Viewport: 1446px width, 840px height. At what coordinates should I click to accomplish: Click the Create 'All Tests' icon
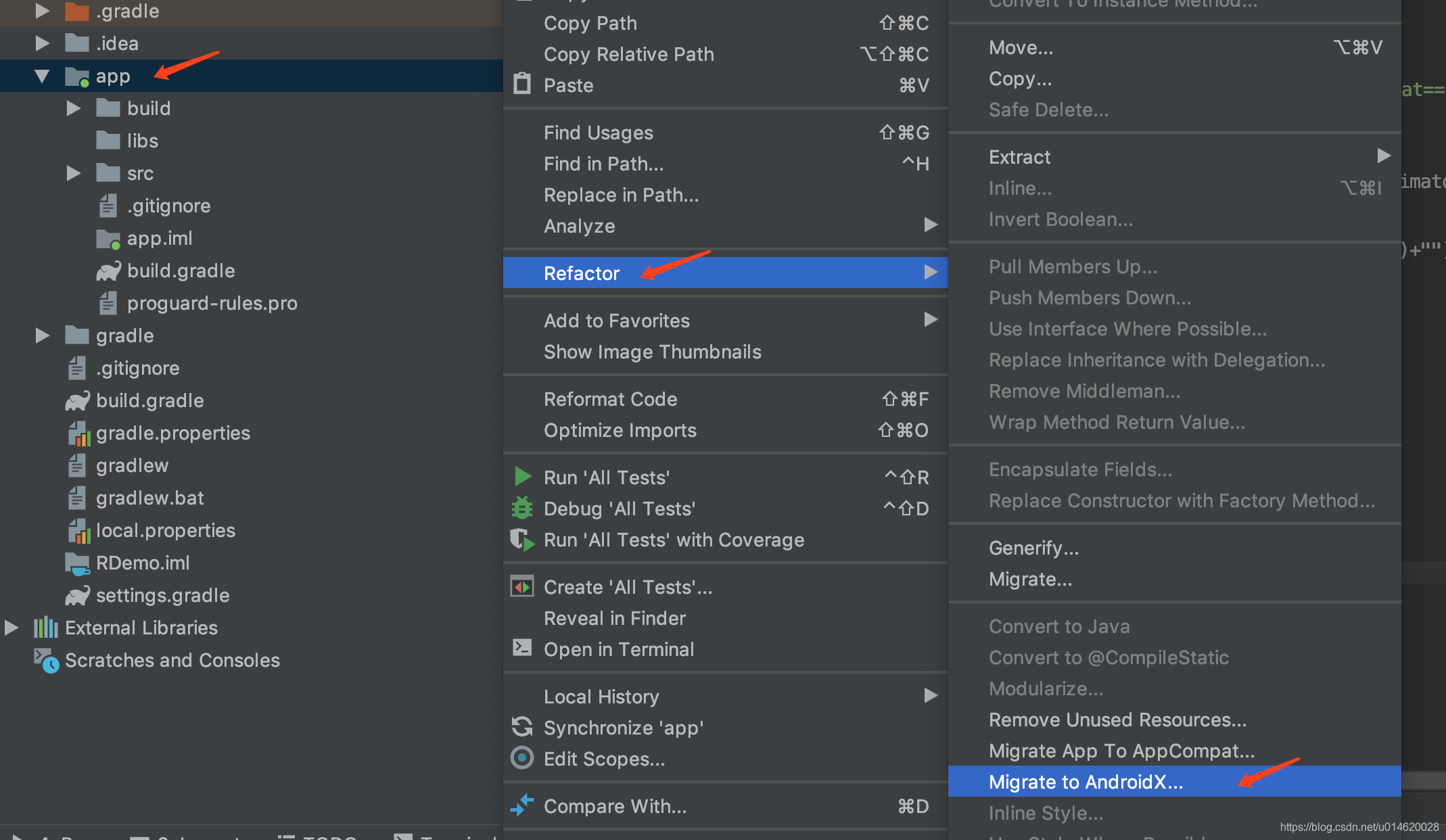(x=522, y=586)
